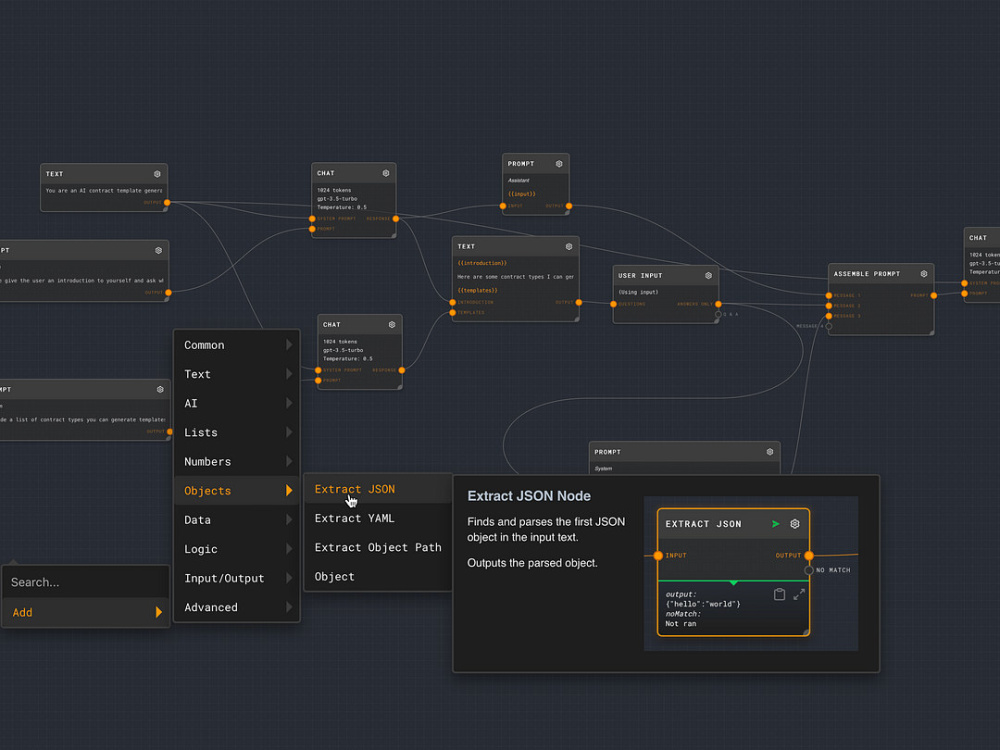Screen dimensions: 1000x750
Task: Copy output with clipboard icon in Extract JSON preview
Action: [779, 594]
